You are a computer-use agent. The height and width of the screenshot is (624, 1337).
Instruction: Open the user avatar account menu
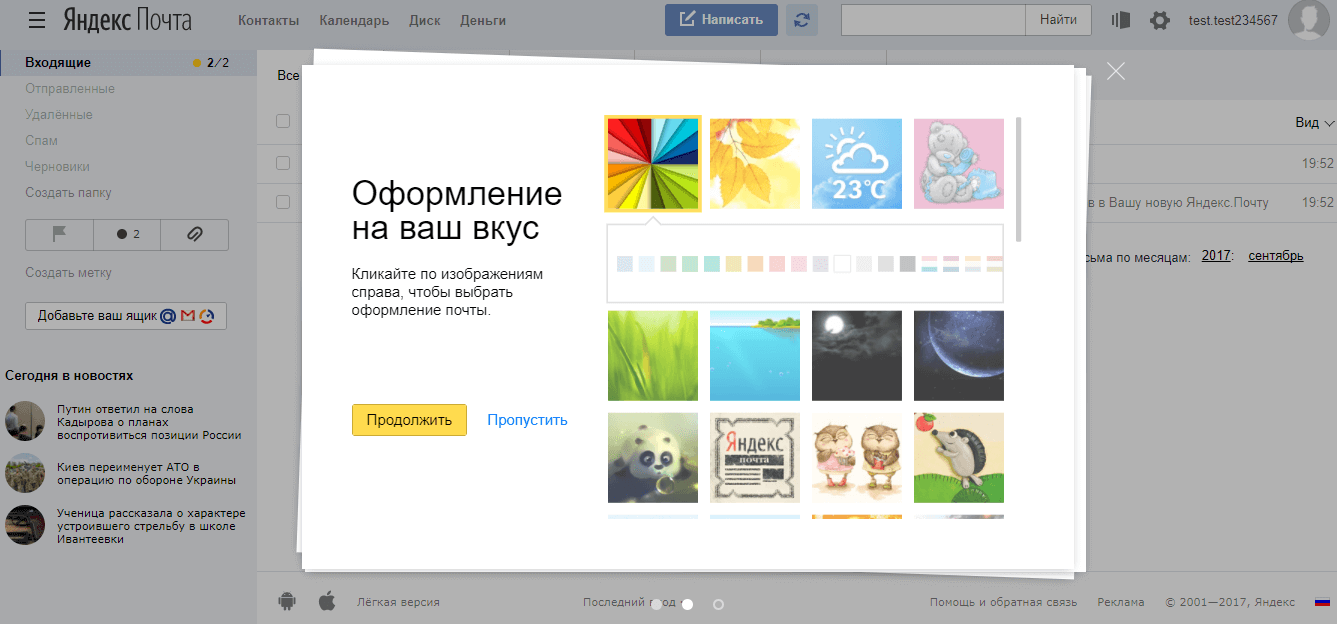click(1311, 20)
